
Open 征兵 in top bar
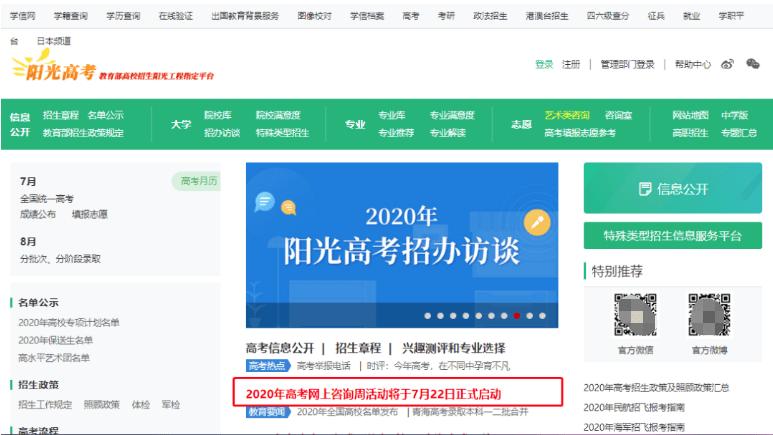point(656,16)
